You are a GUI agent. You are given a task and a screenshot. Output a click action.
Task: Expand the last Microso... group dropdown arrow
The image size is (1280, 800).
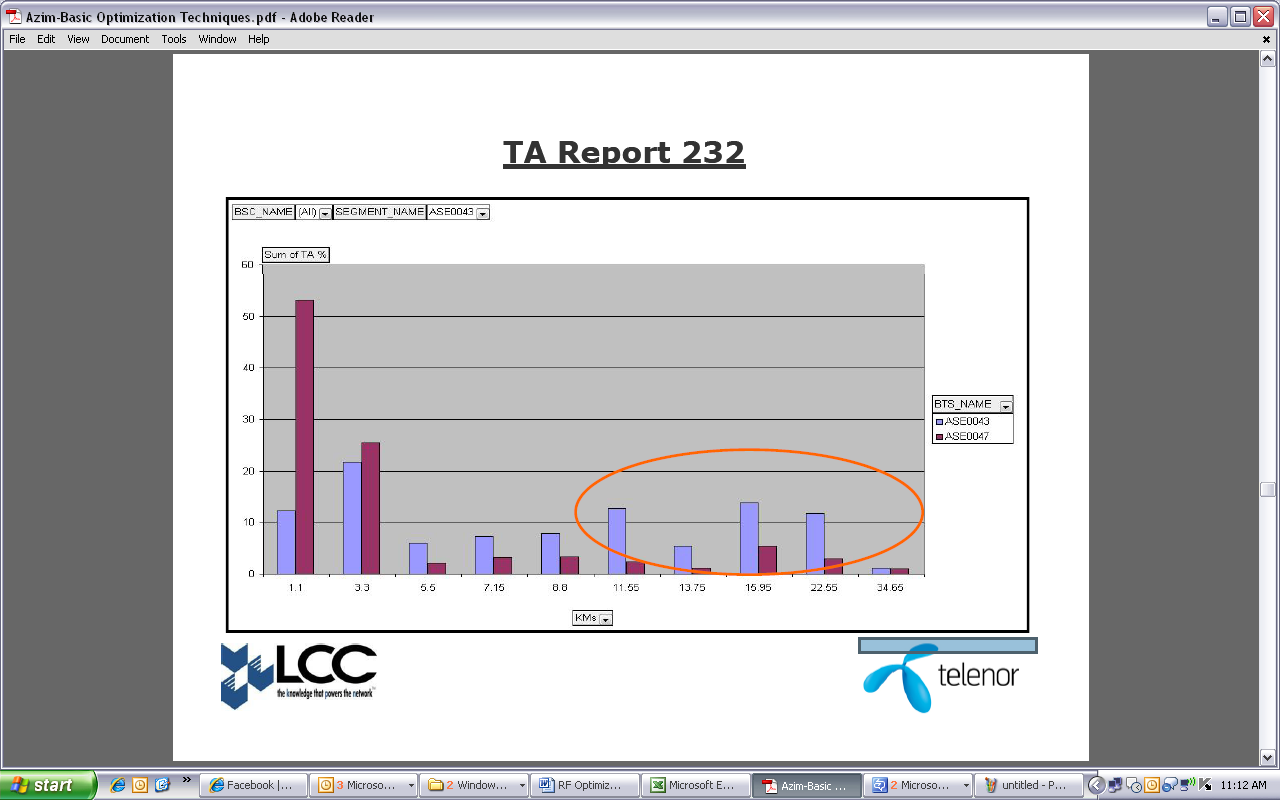(x=965, y=786)
